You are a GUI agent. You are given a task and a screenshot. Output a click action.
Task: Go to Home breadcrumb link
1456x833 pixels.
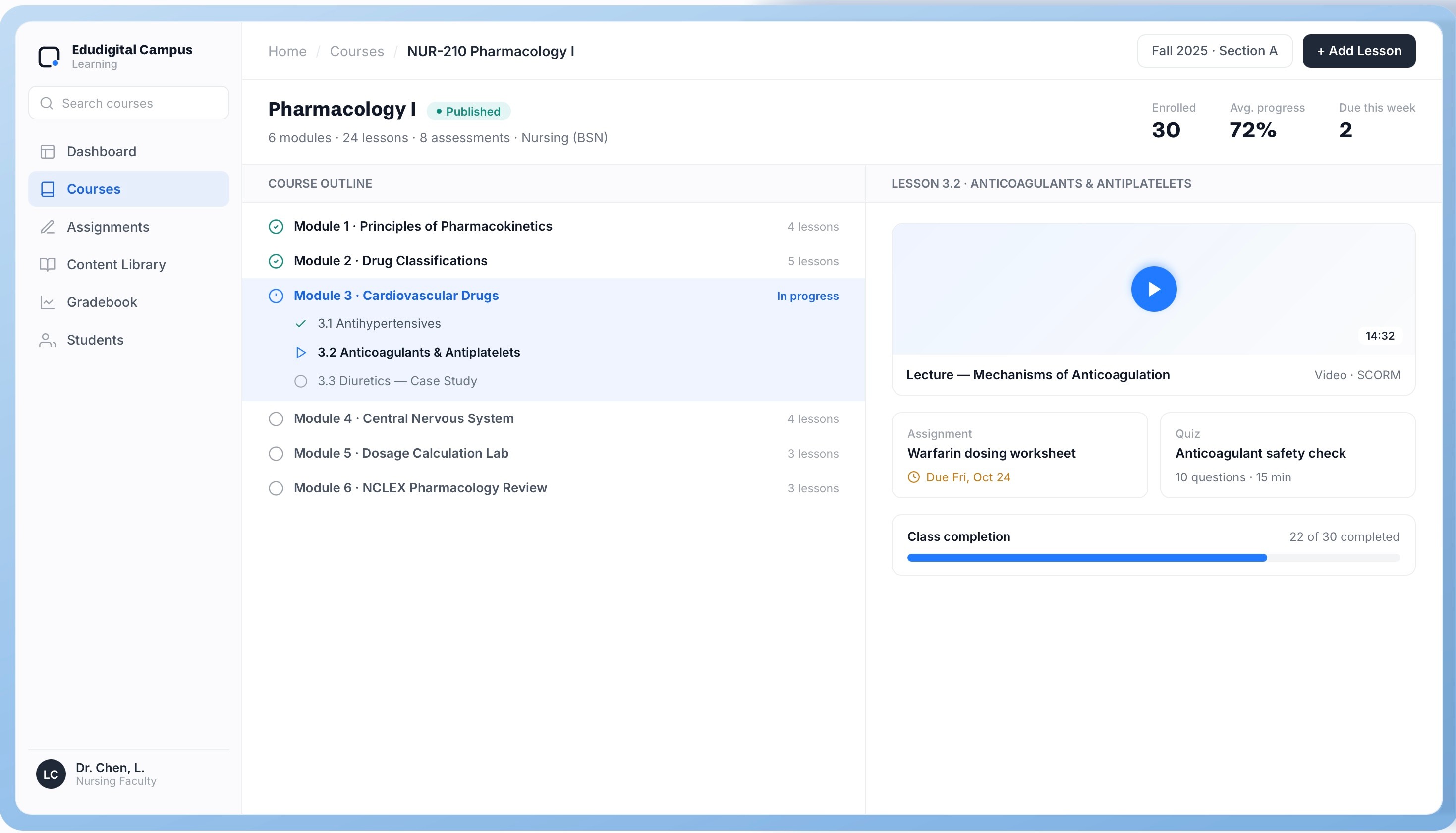tap(287, 51)
